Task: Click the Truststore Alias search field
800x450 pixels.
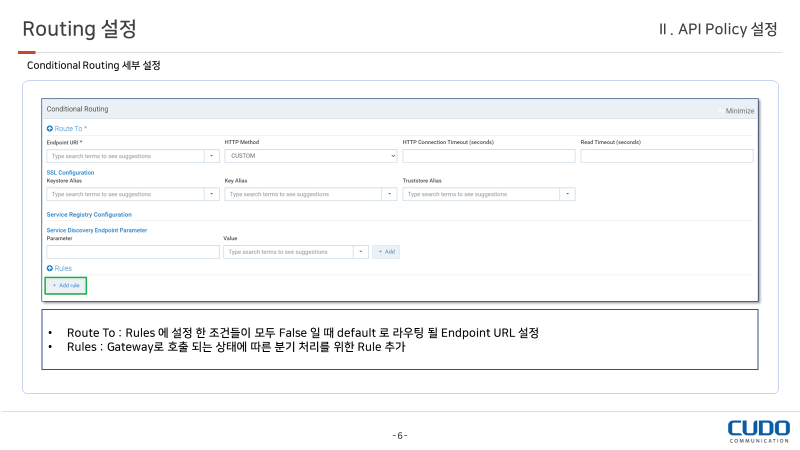Action: tap(481, 194)
